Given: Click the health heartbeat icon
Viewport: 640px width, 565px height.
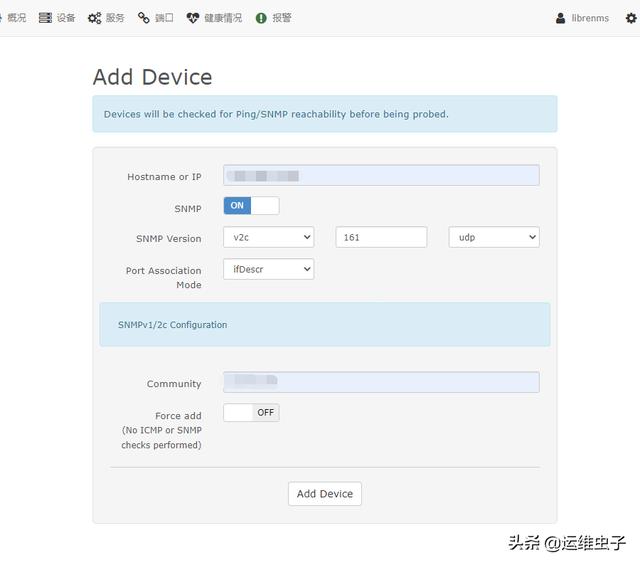Looking at the screenshot, I should click(193, 18).
